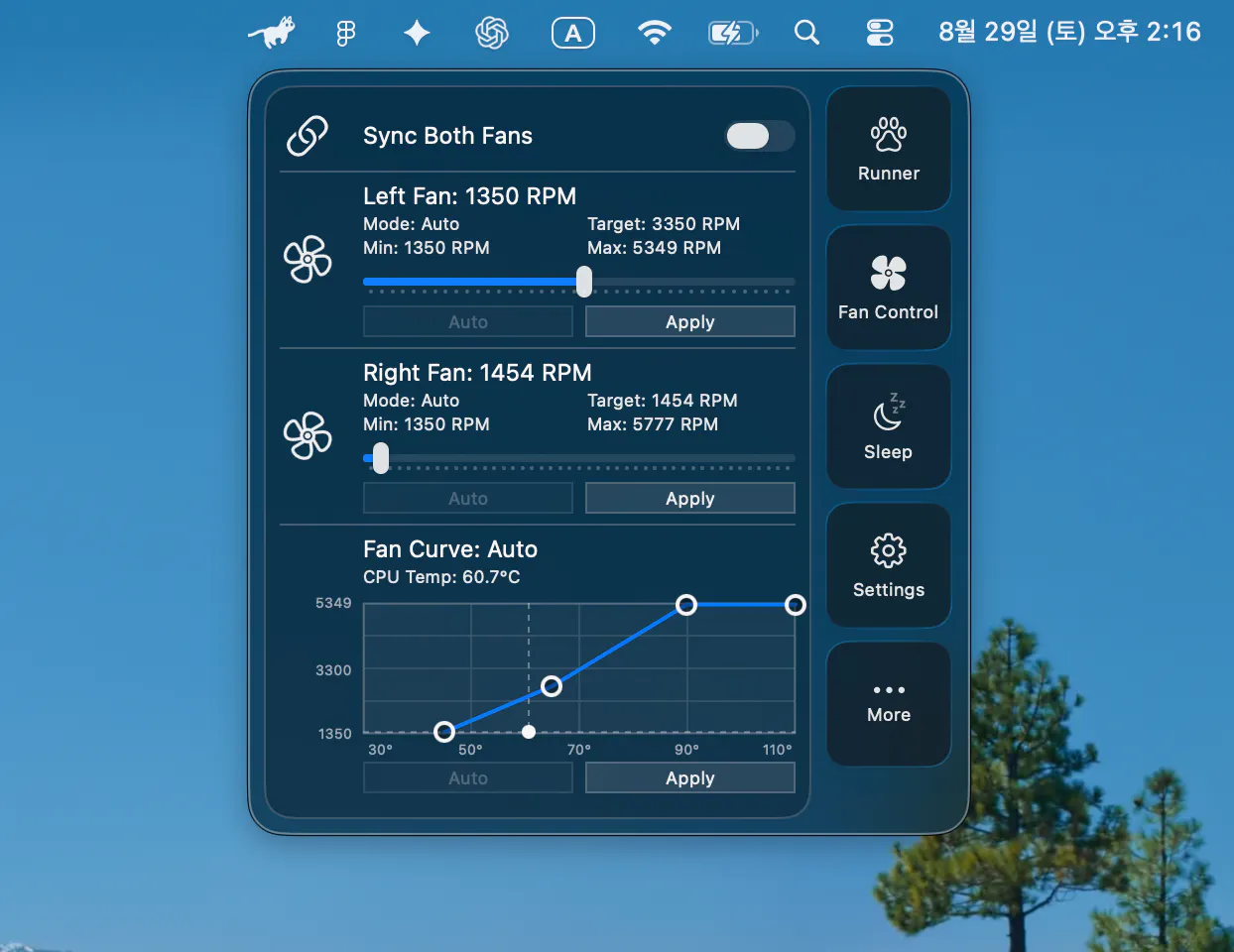Click the four-point sparkle menu bar icon

(417, 33)
